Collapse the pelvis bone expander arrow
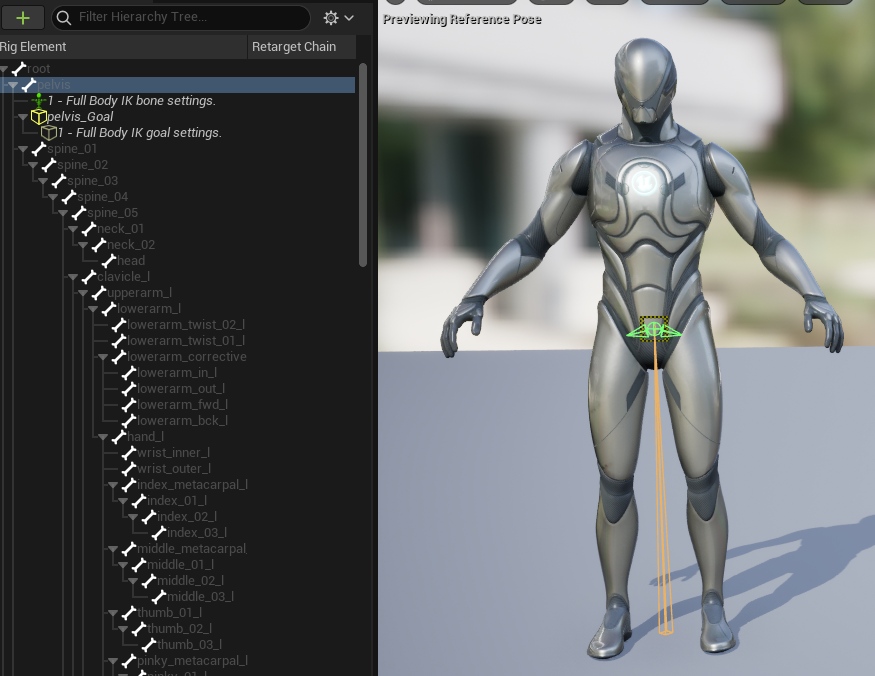 coord(13,85)
